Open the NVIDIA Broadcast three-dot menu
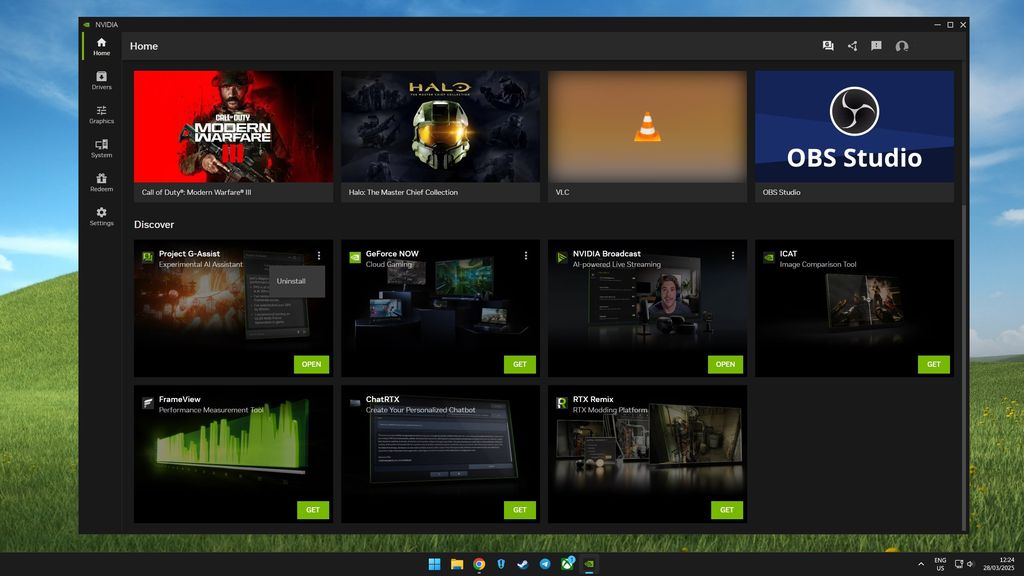The image size is (1024, 576). point(732,256)
